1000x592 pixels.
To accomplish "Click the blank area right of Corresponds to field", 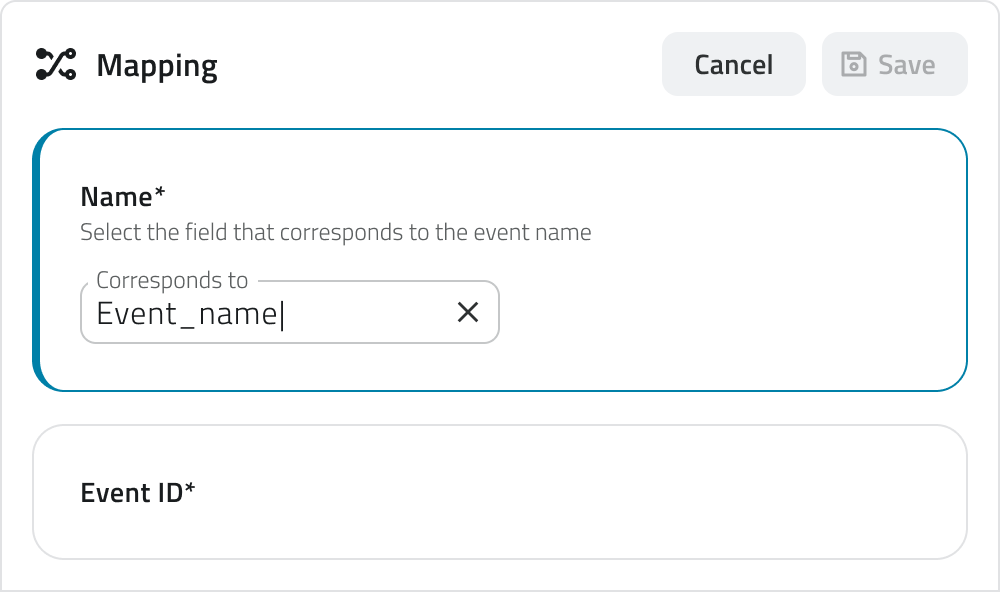I will (x=730, y=313).
